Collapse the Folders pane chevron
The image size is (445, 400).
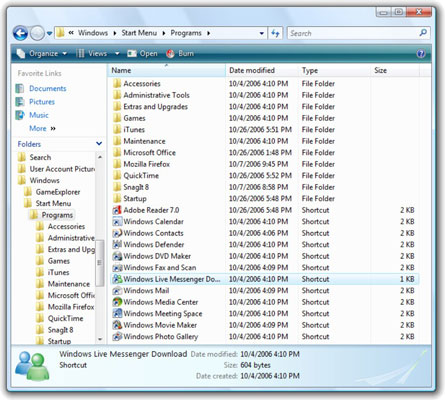99,144
